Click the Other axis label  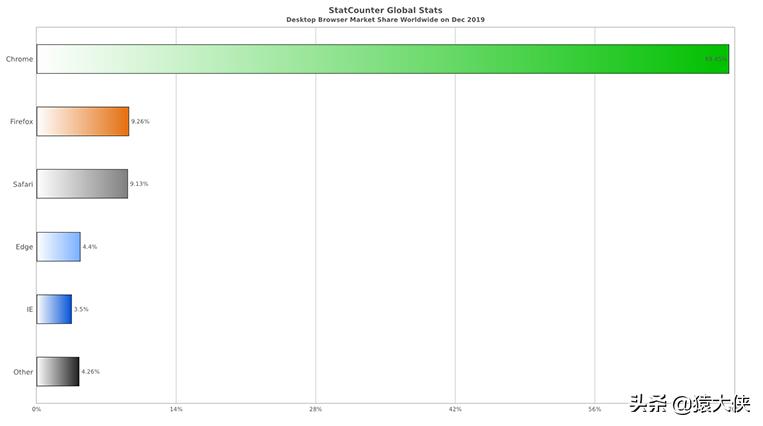23,372
